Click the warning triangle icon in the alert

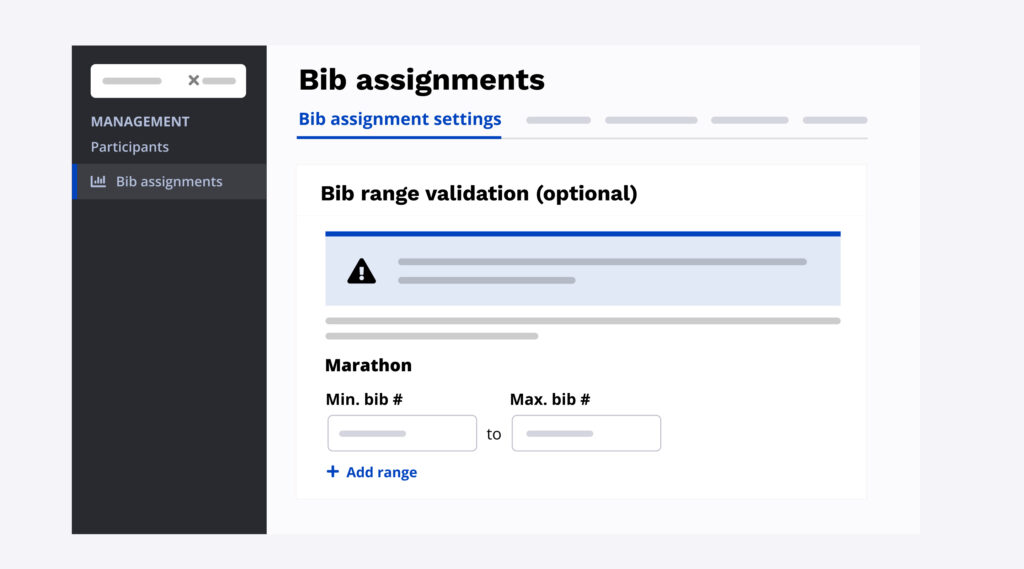tap(361, 271)
